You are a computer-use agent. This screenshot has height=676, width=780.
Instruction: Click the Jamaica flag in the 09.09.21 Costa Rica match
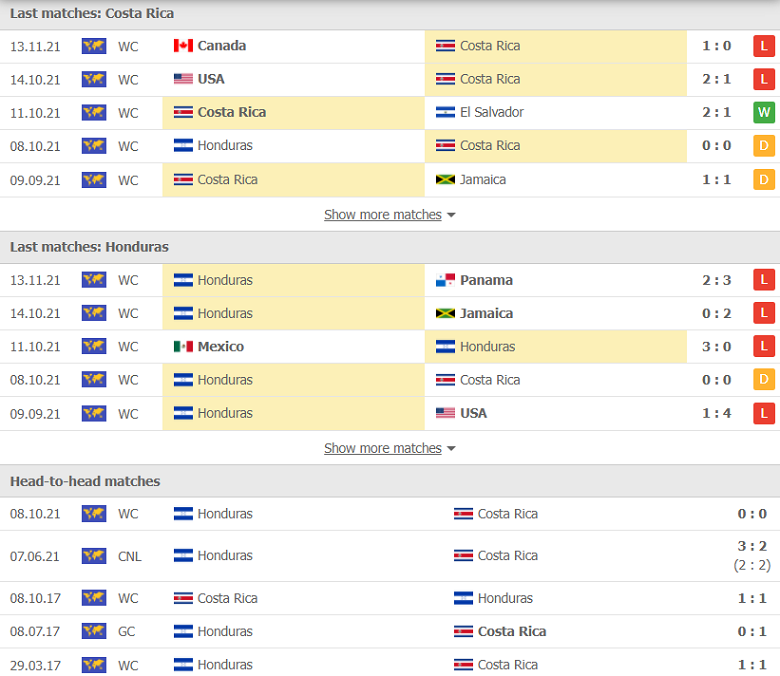pyautogui.click(x=445, y=180)
